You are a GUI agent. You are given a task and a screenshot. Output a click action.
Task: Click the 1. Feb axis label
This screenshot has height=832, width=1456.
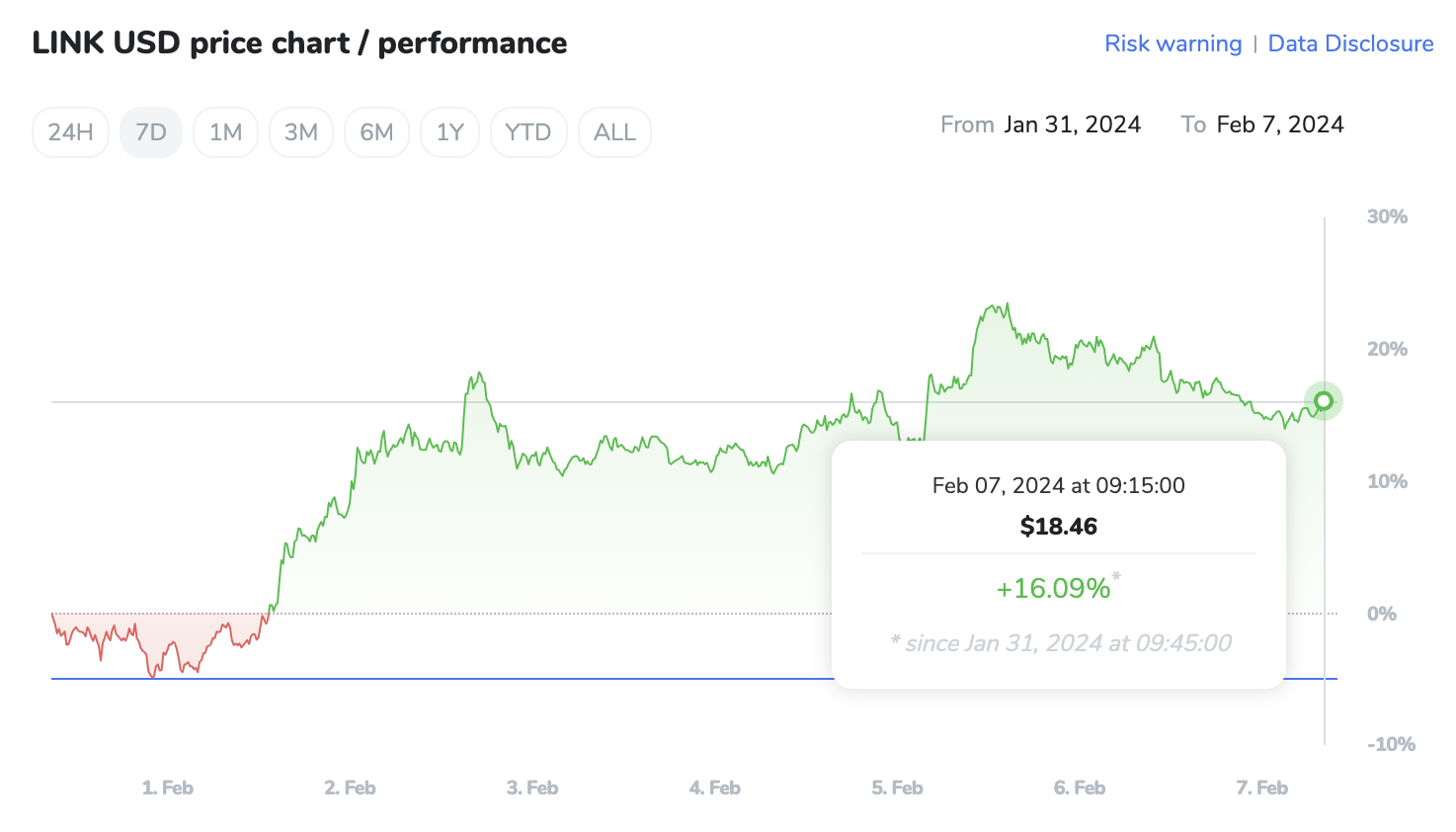tap(168, 788)
